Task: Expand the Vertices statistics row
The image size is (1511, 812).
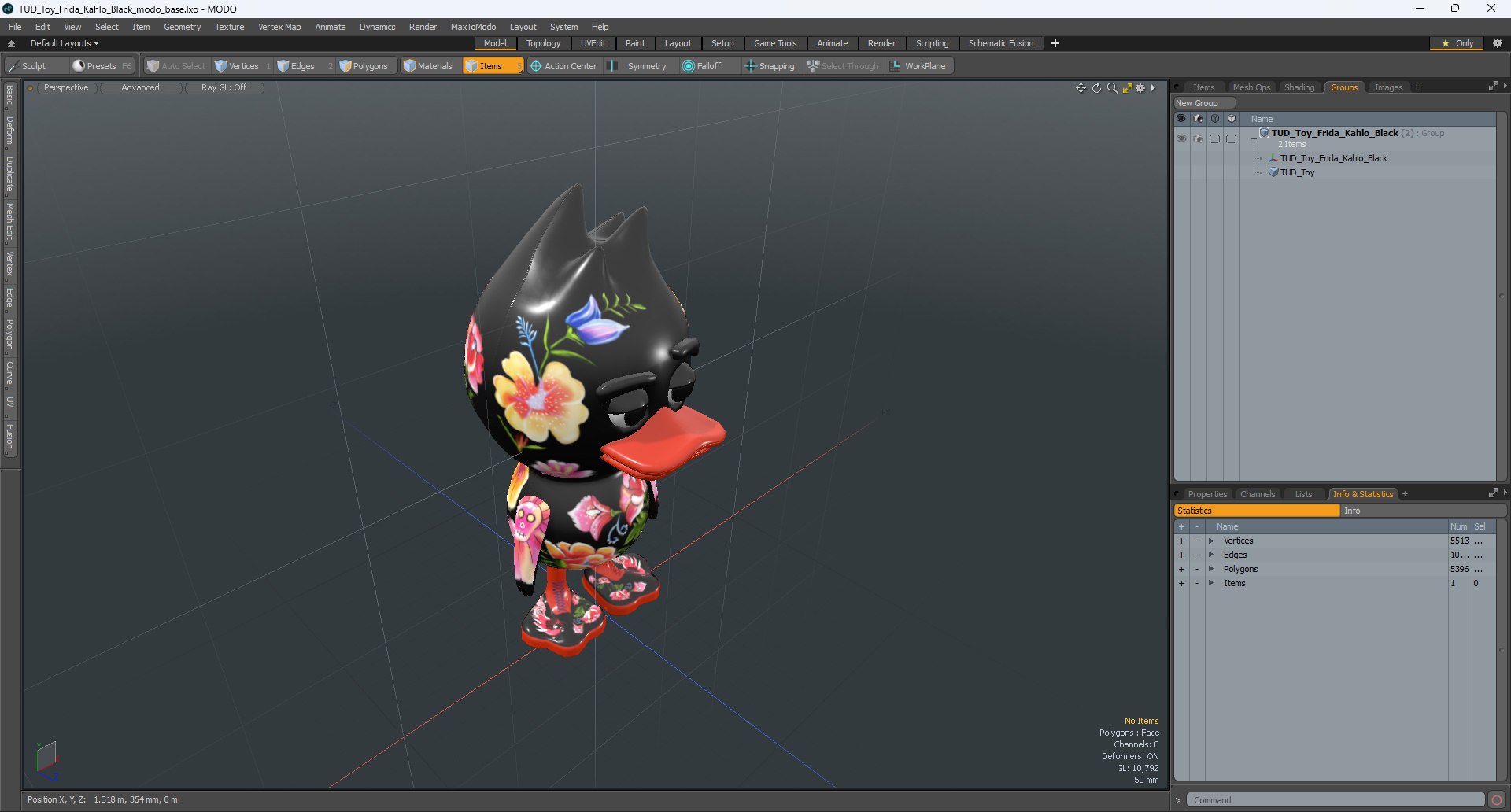Action: click(x=1212, y=541)
